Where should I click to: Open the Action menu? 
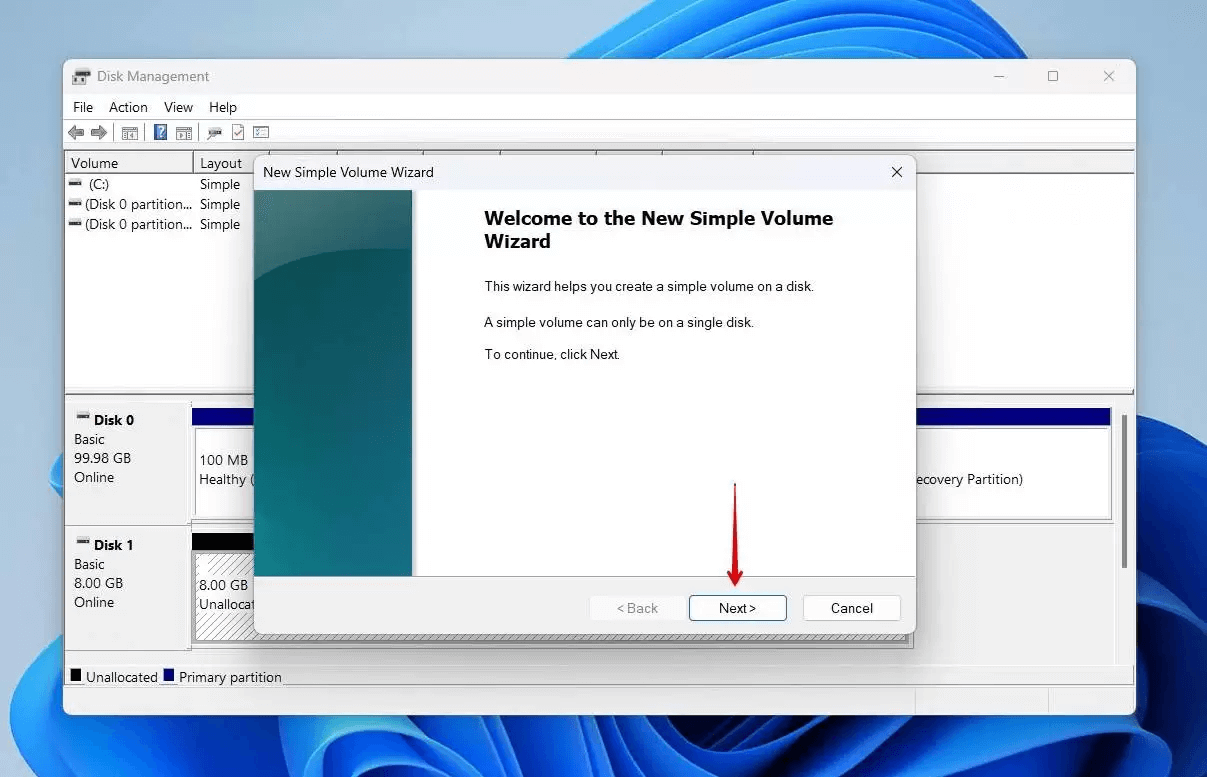[128, 107]
